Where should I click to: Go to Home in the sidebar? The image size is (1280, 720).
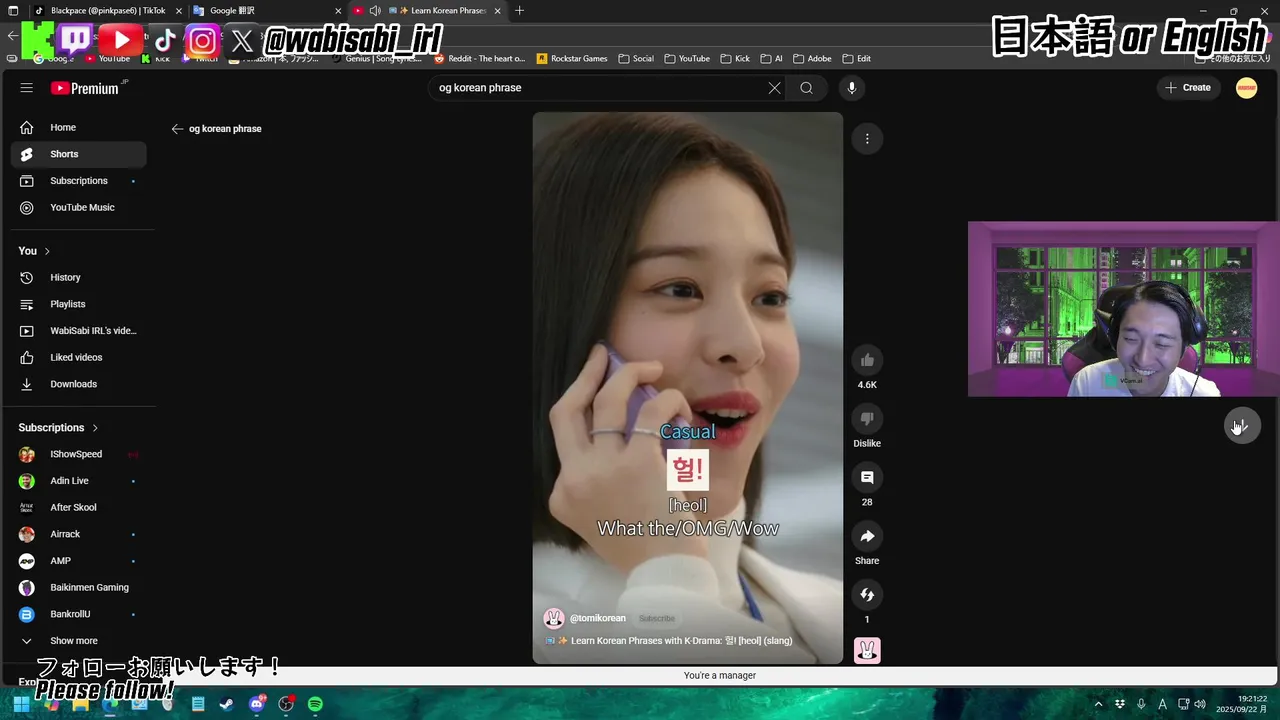78,128
